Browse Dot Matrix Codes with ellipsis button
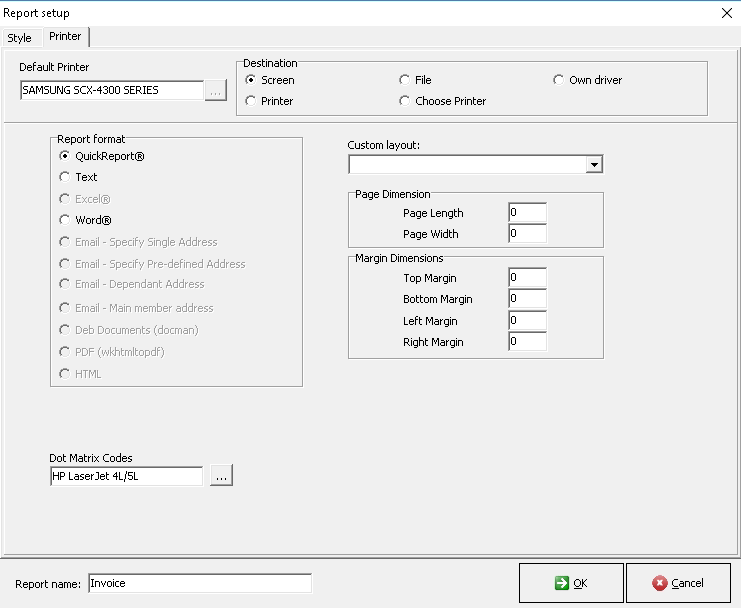The width and height of the screenshot is (741, 608). click(x=222, y=477)
